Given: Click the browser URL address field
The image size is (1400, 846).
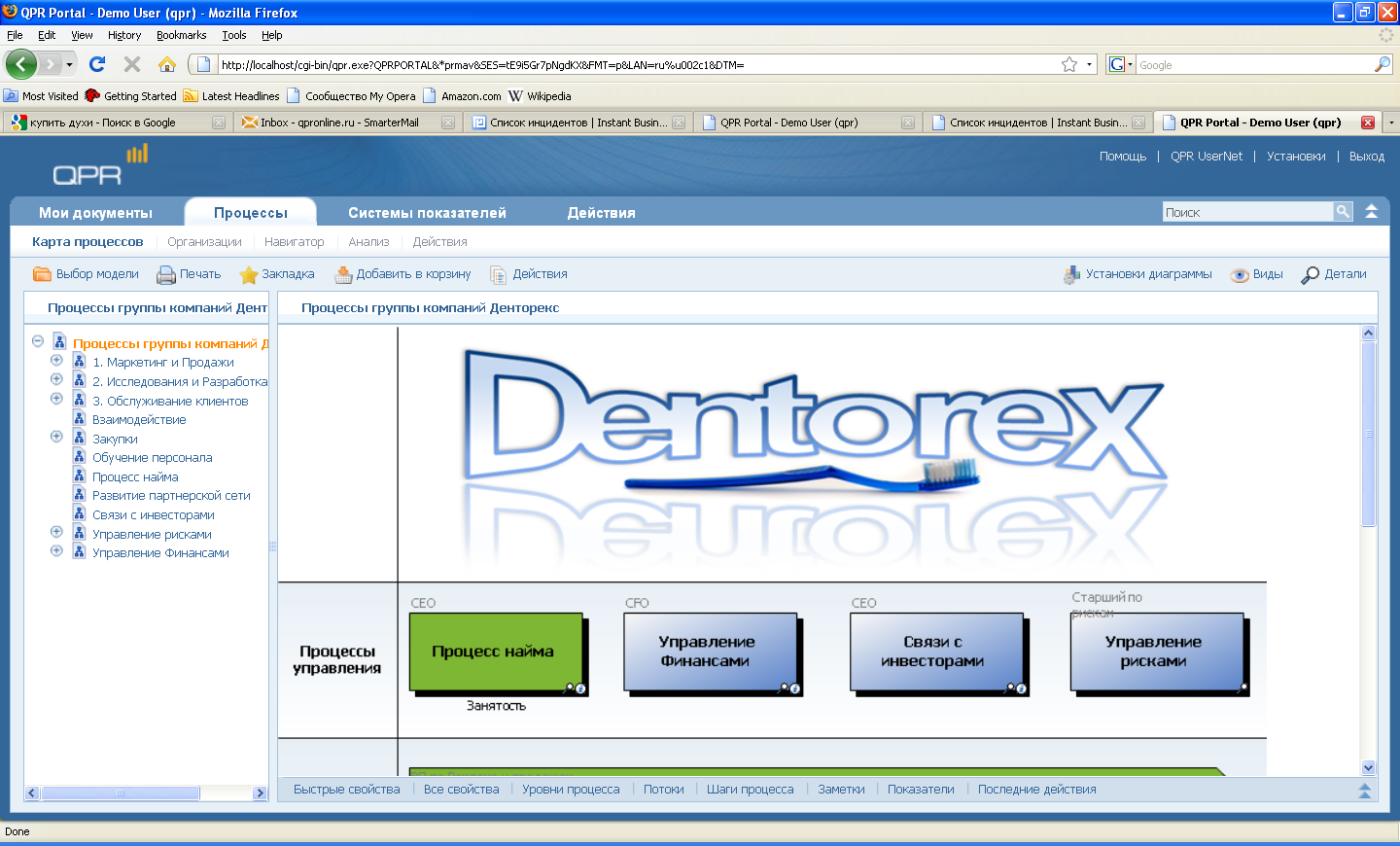Looking at the screenshot, I should (x=637, y=64).
